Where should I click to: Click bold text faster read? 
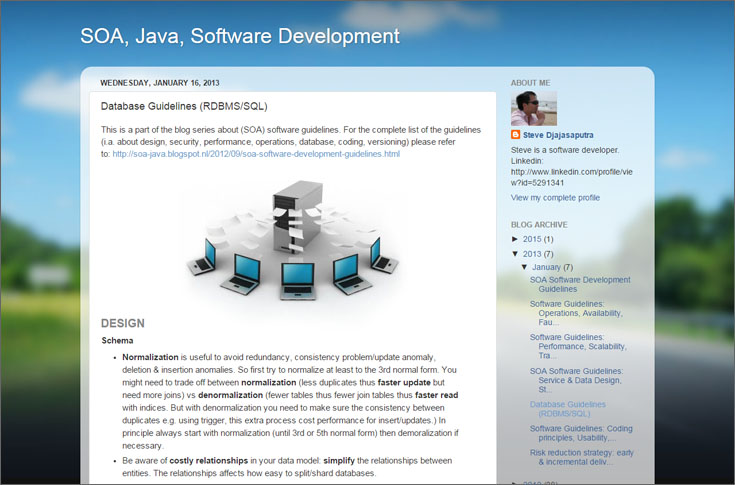(x=436, y=395)
